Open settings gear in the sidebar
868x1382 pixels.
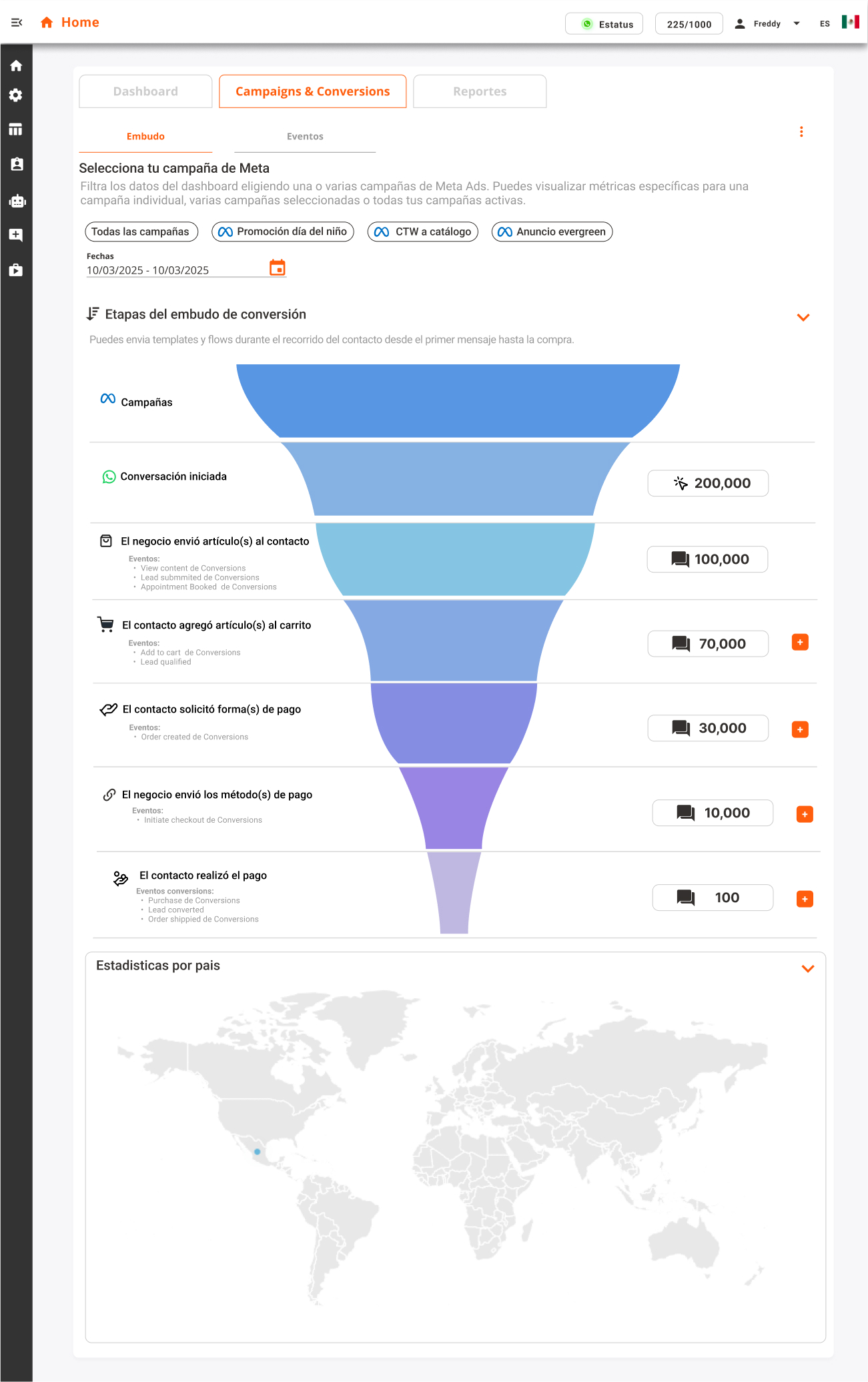(x=16, y=95)
